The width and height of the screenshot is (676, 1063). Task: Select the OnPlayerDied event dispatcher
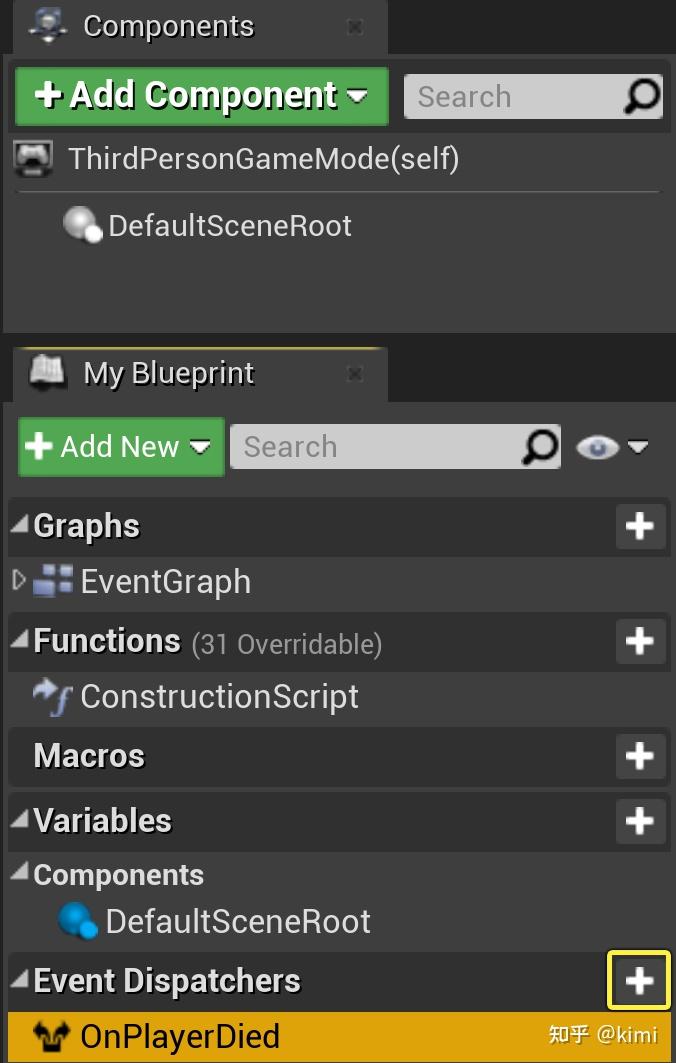pos(180,1037)
